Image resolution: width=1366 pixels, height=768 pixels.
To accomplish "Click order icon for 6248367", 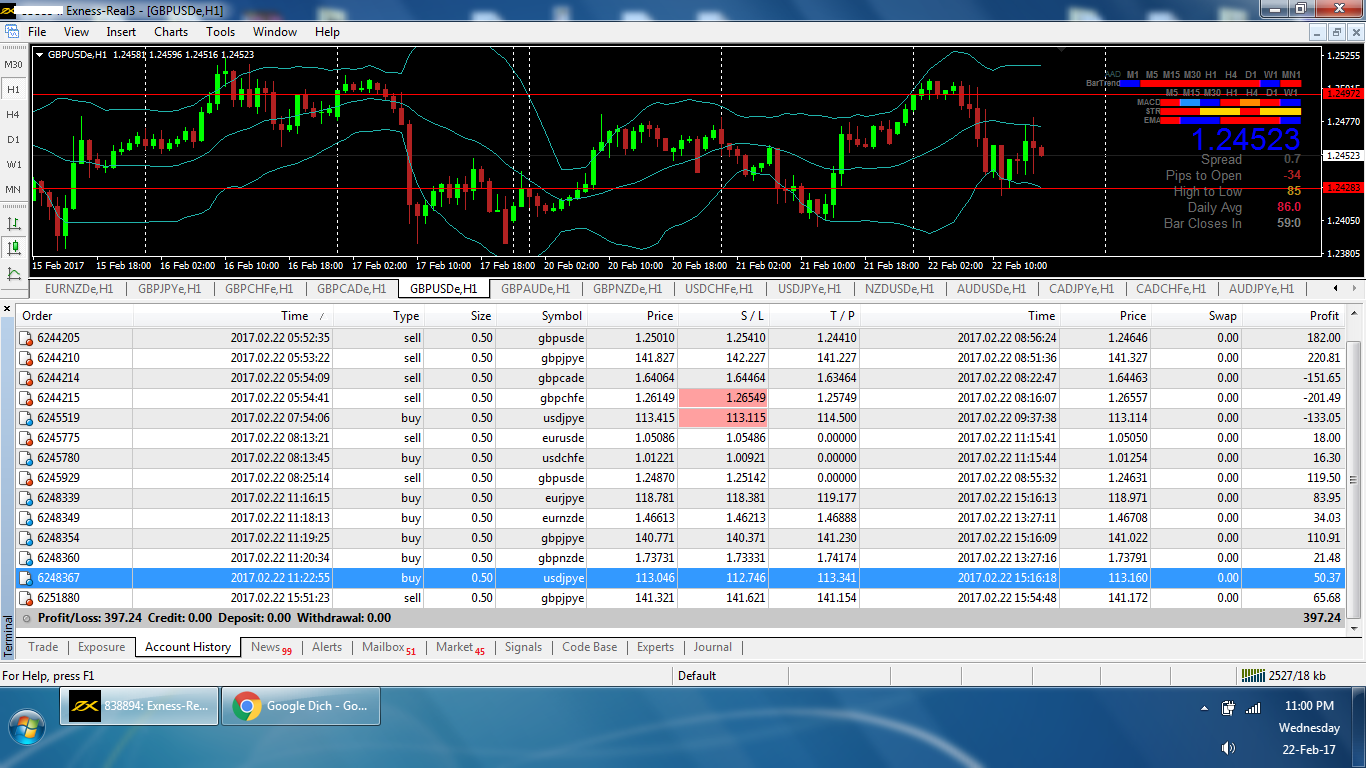I will pos(26,578).
